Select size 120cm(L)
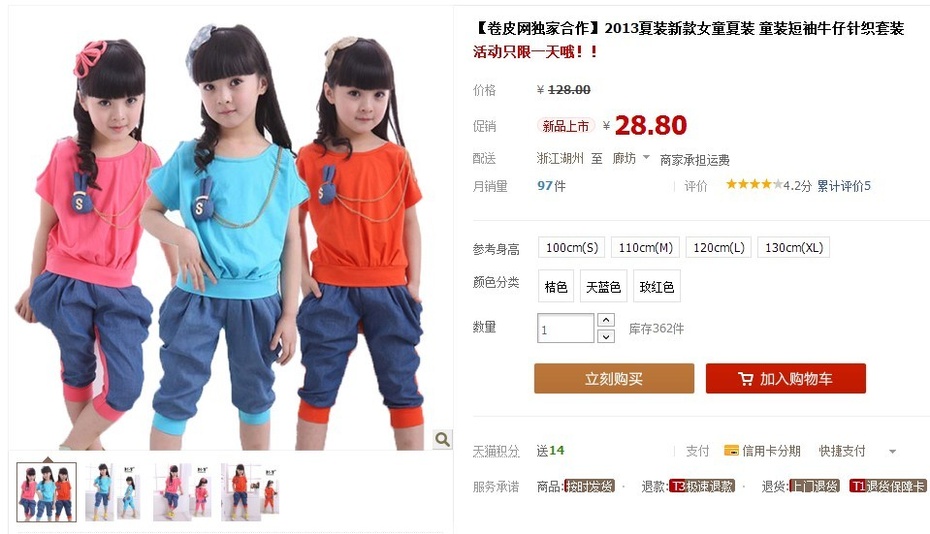Image resolution: width=930 pixels, height=534 pixels. pos(718,247)
